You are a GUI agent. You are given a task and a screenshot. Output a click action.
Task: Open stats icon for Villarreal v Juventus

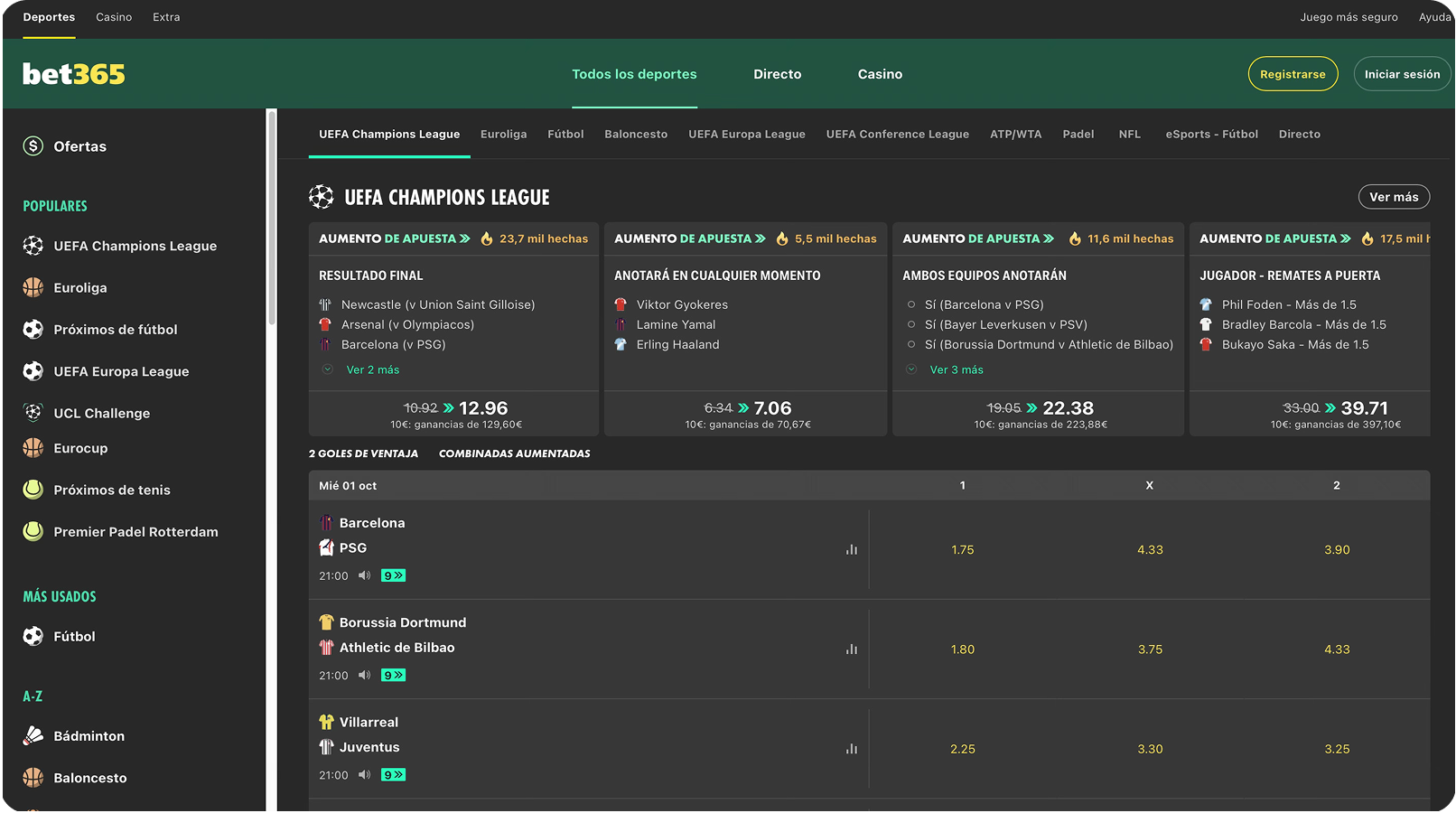851,749
